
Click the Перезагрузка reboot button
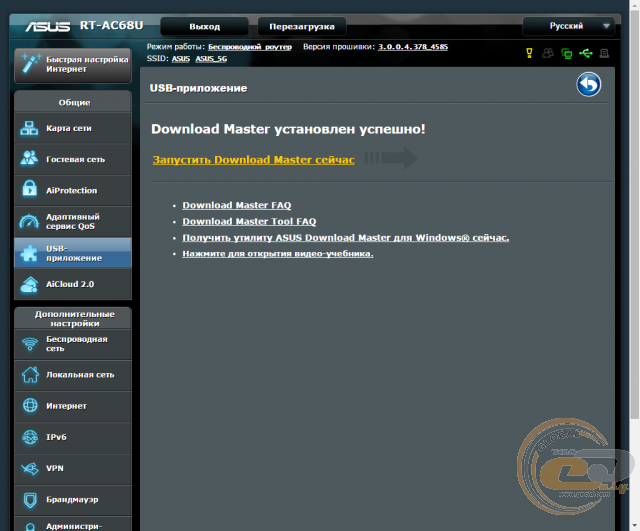(302, 27)
